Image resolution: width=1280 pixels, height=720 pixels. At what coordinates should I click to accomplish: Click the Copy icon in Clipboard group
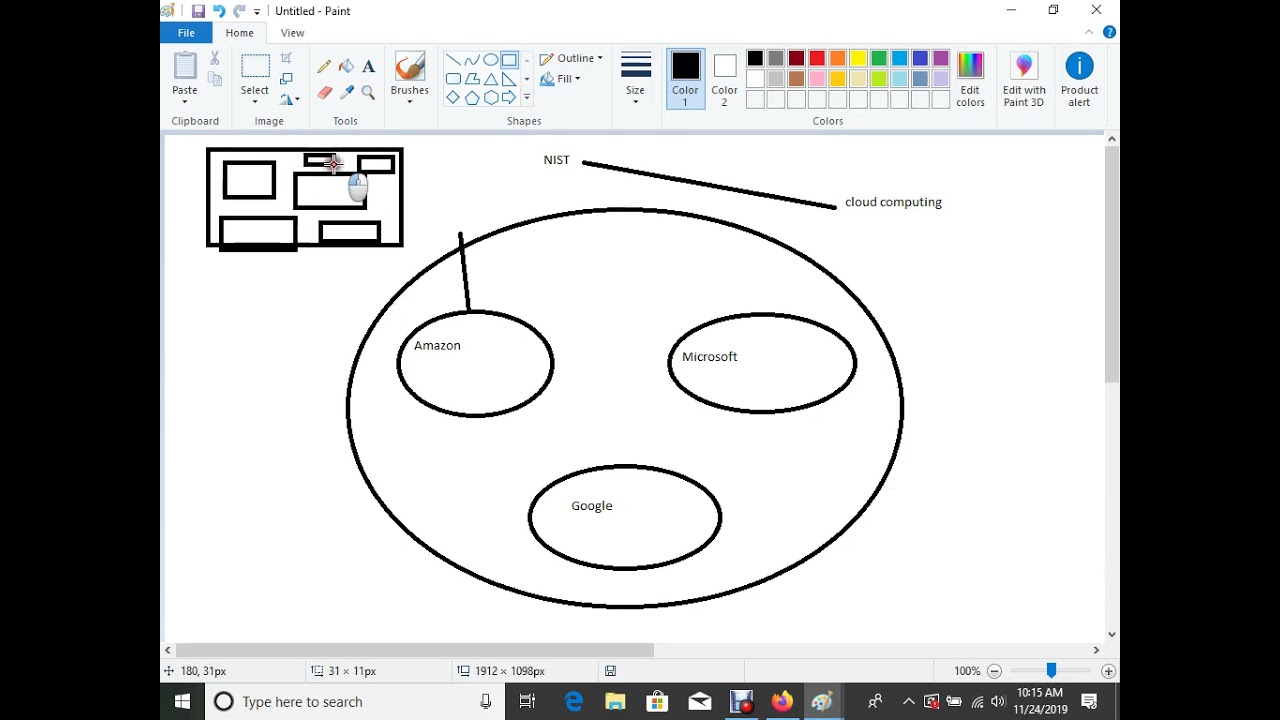click(x=214, y=79)
